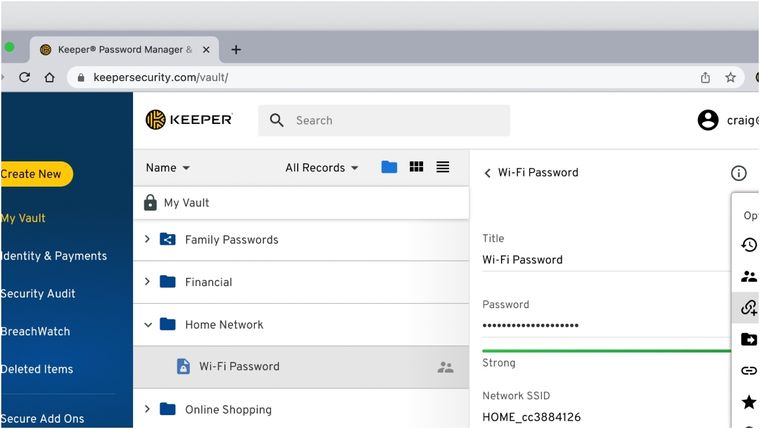Go to Security Audit in sidebar
This screenshot has width=760, height=429.
coord(38,294)
